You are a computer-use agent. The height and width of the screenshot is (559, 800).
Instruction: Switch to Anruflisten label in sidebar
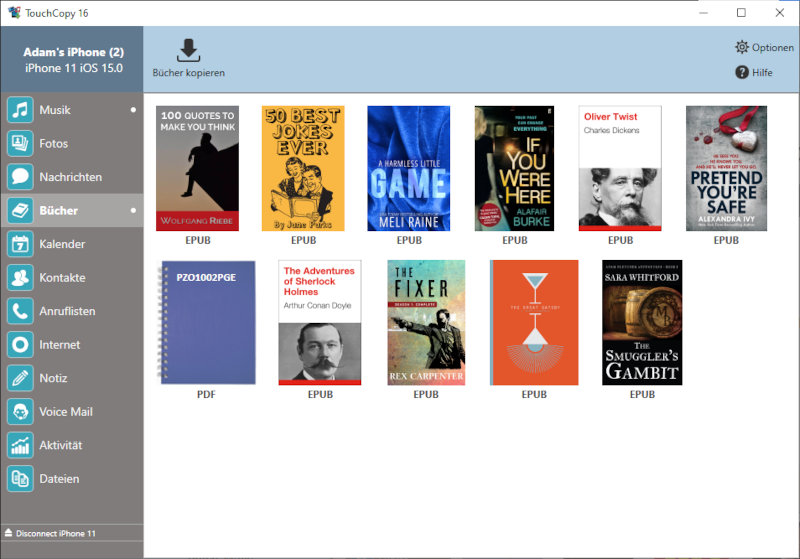point(67,311)
